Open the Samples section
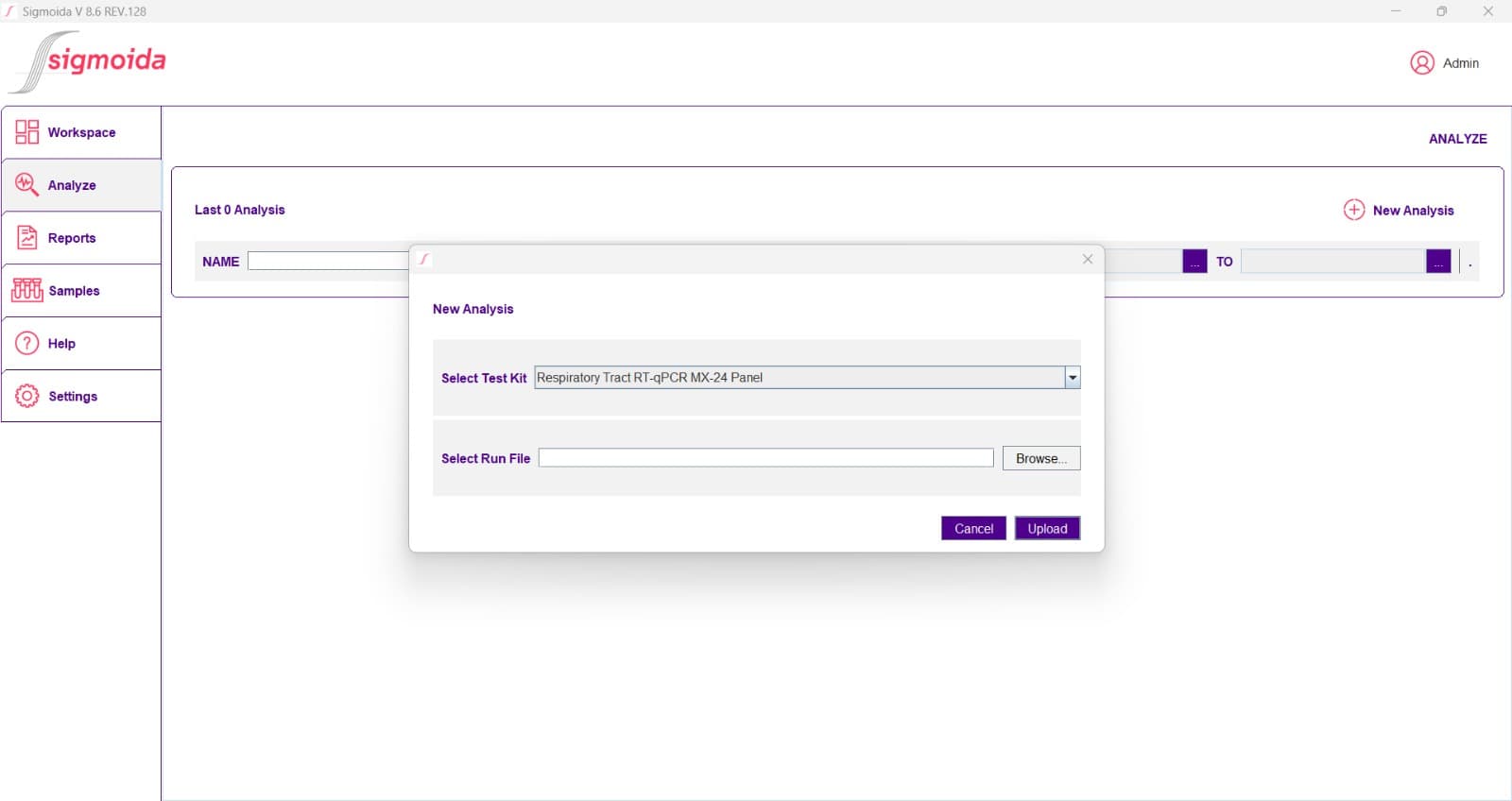The width and height of the screenshot is (1512, 801). [81, 291]
